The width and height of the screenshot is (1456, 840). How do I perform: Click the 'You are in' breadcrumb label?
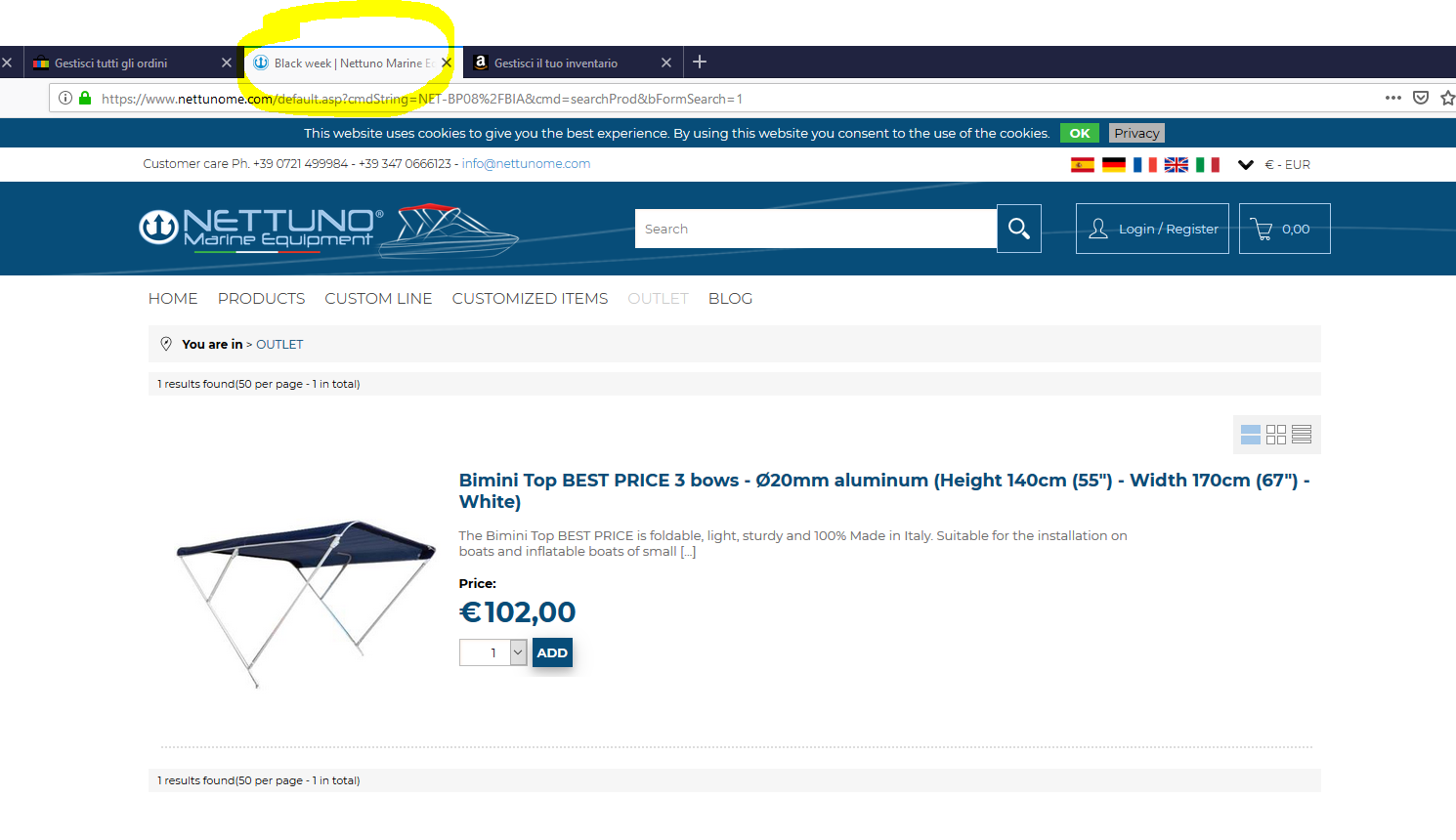212,345
